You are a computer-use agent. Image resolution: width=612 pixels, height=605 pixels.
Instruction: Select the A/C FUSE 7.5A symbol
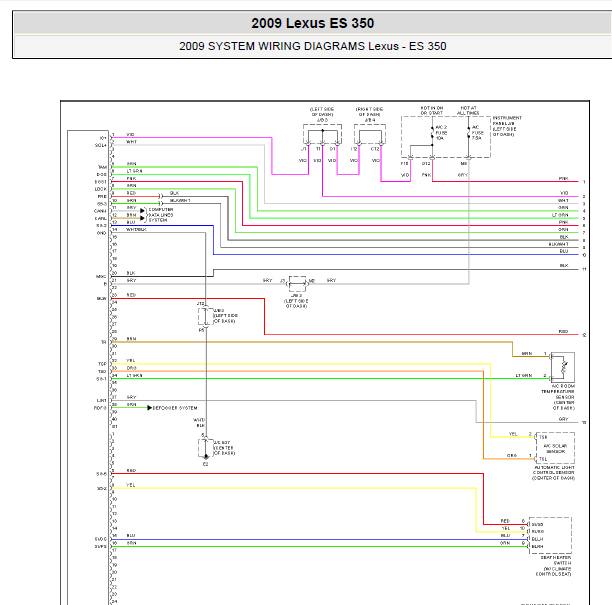pyautogui.click(x=468, y=133)
